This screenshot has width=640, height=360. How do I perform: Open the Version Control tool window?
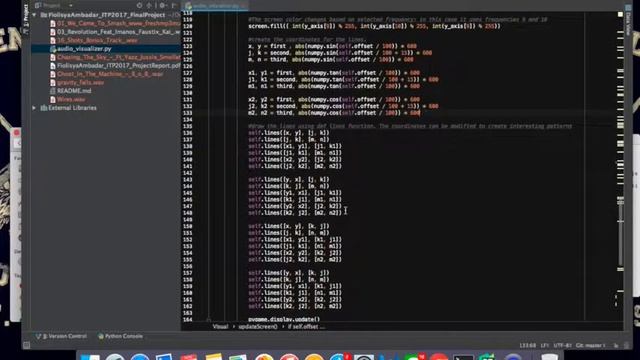pyautogui.click(x=62, y=336)
